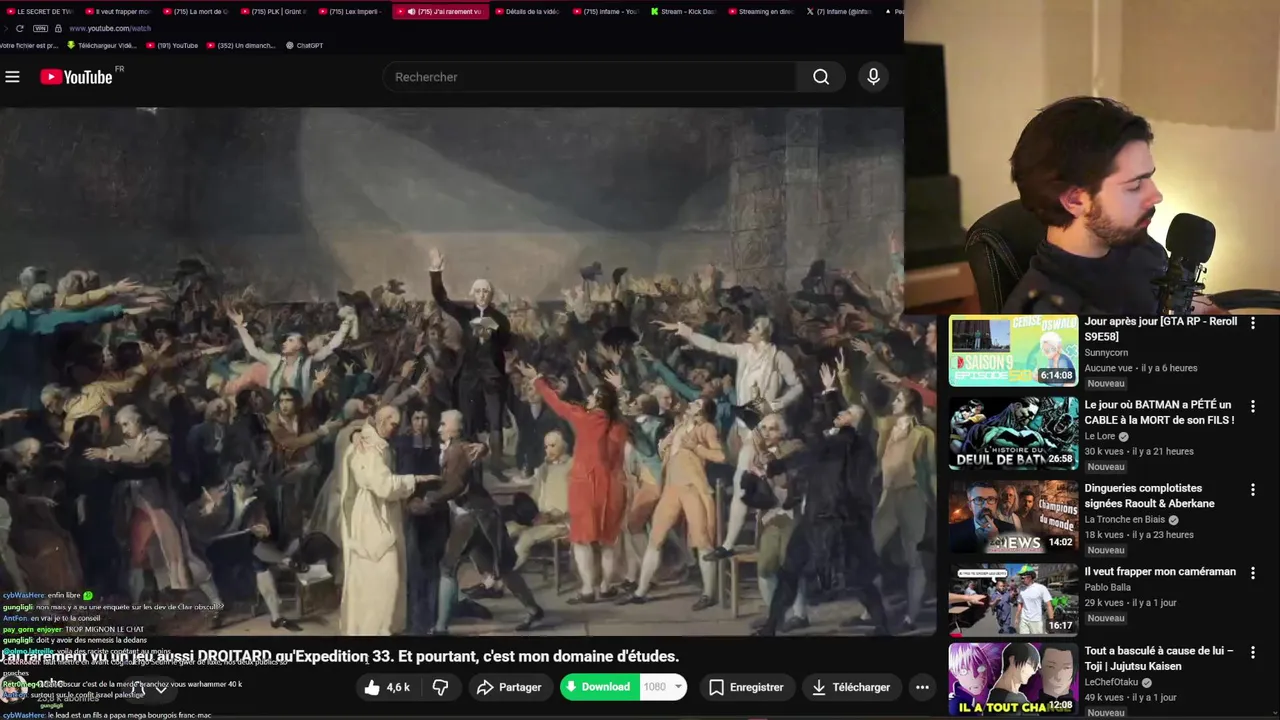This screenshot has height=720, width=1280.
Task: Click the video player painting area
Action: (x=468, y=371)
